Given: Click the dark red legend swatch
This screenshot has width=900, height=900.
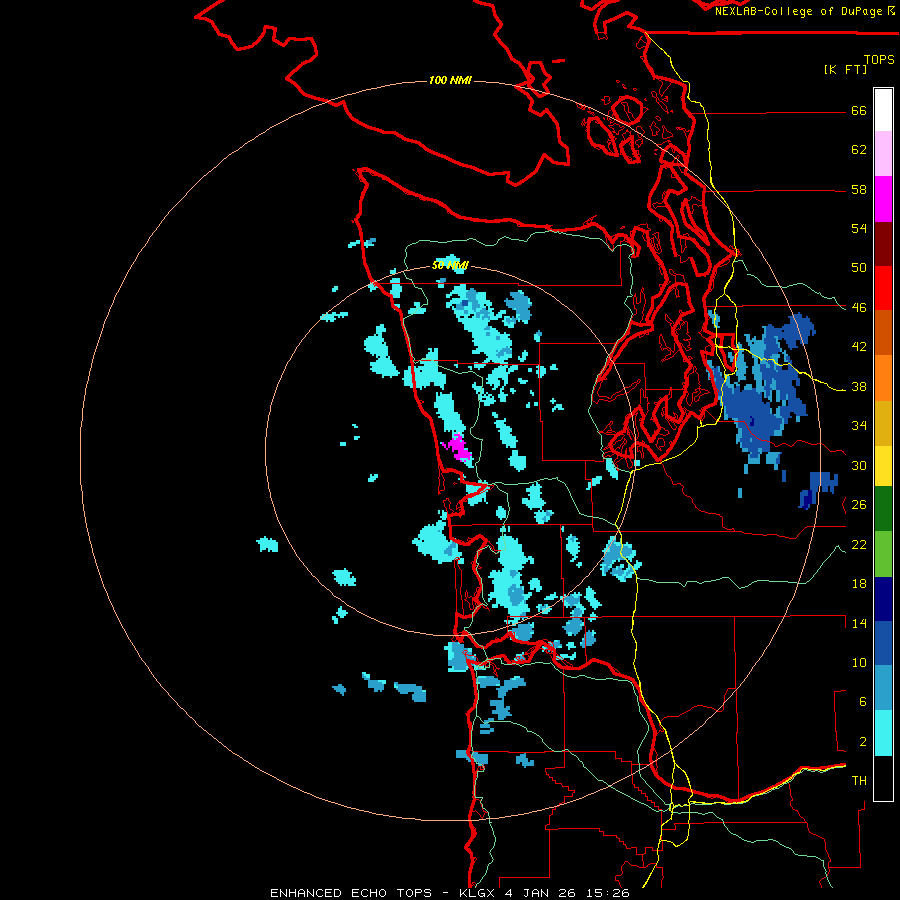Looking at the screenshot, I should 883,243.
